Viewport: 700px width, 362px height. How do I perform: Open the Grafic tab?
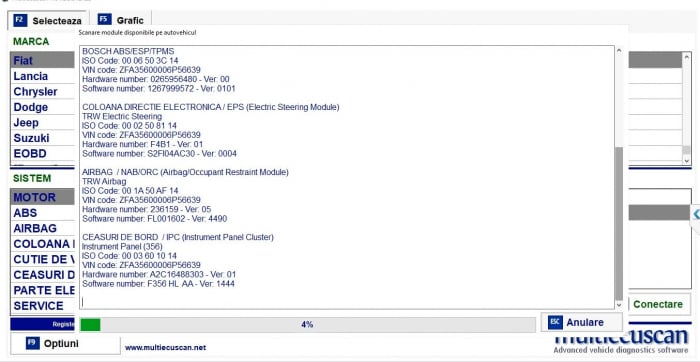[x=121, y=20]
